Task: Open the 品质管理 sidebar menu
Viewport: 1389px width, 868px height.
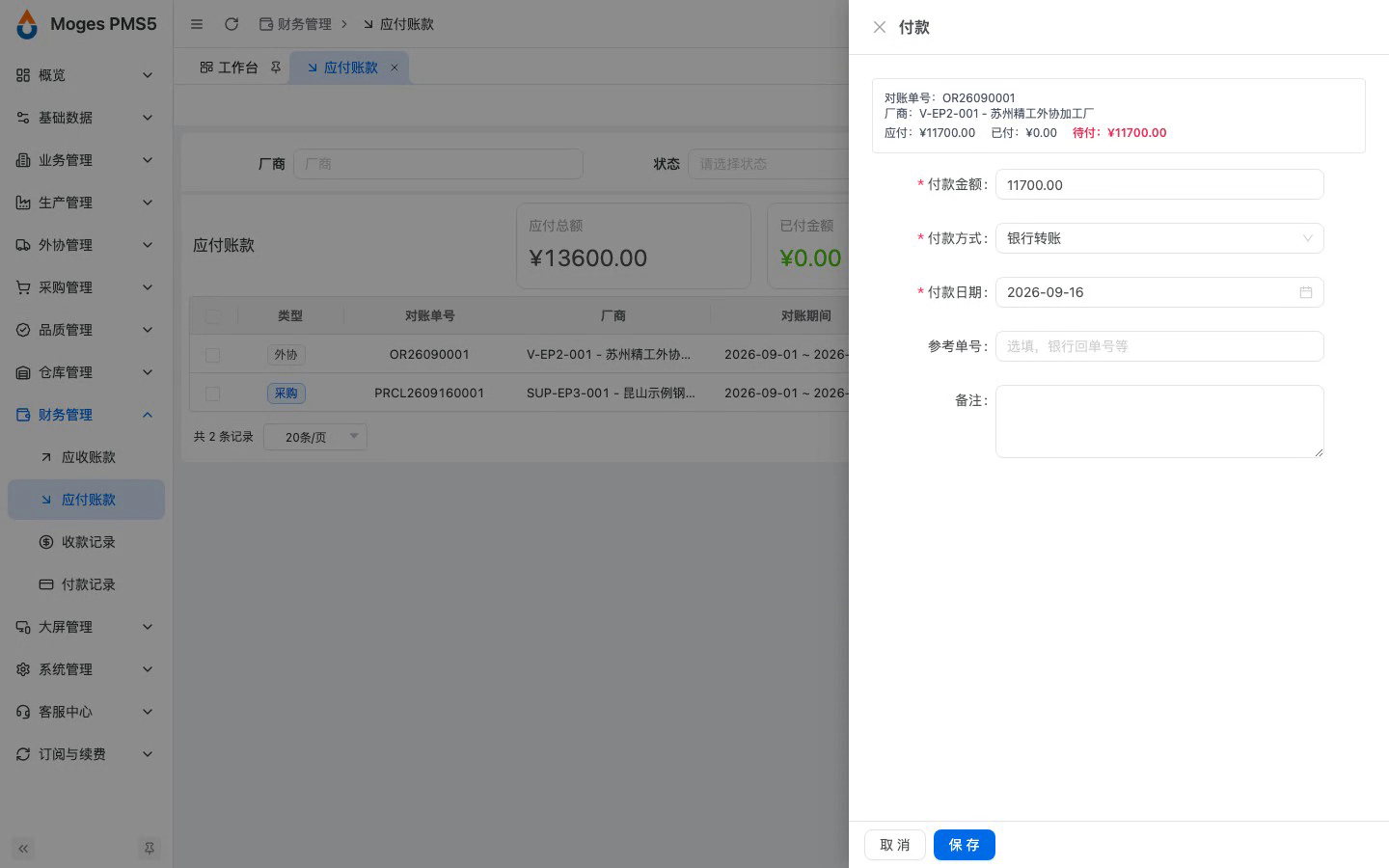Action: (86, 330)
